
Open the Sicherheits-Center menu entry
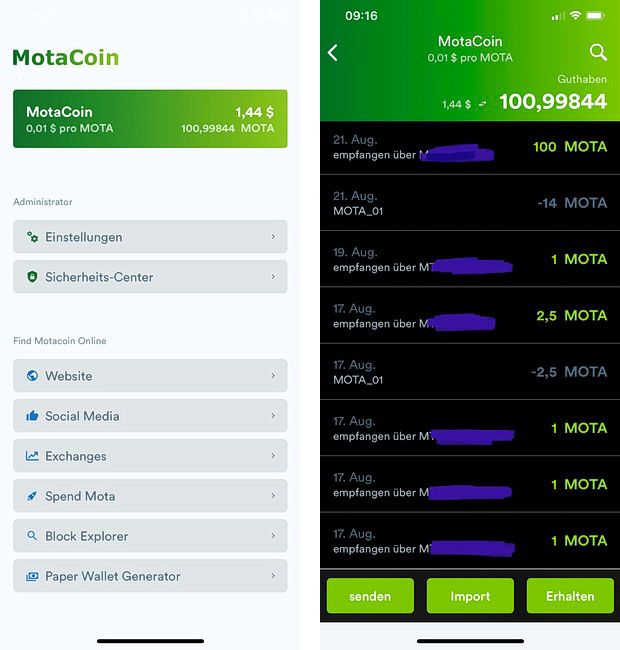(x=150, y=276)
